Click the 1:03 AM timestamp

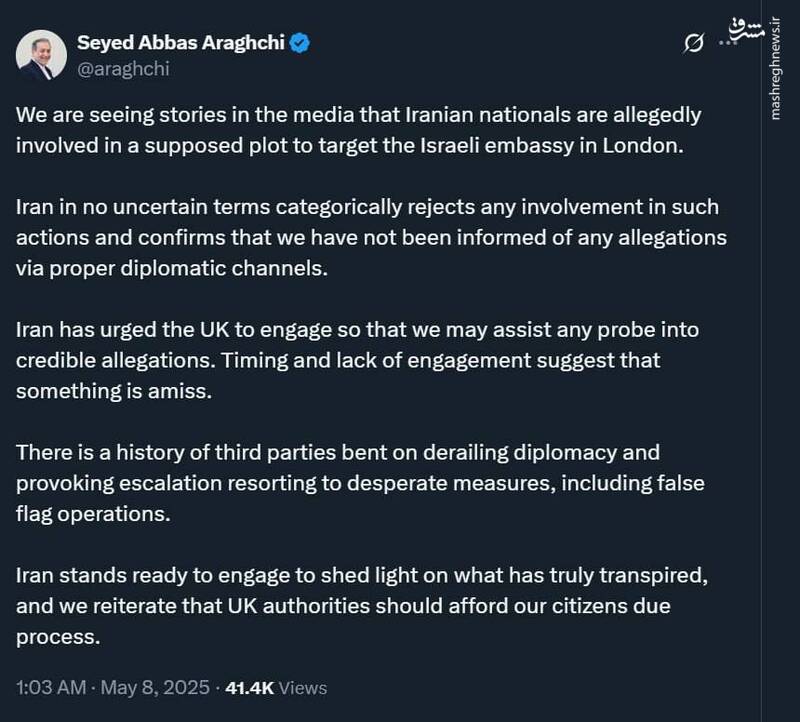pyautogui.click(x=48, y=688)
